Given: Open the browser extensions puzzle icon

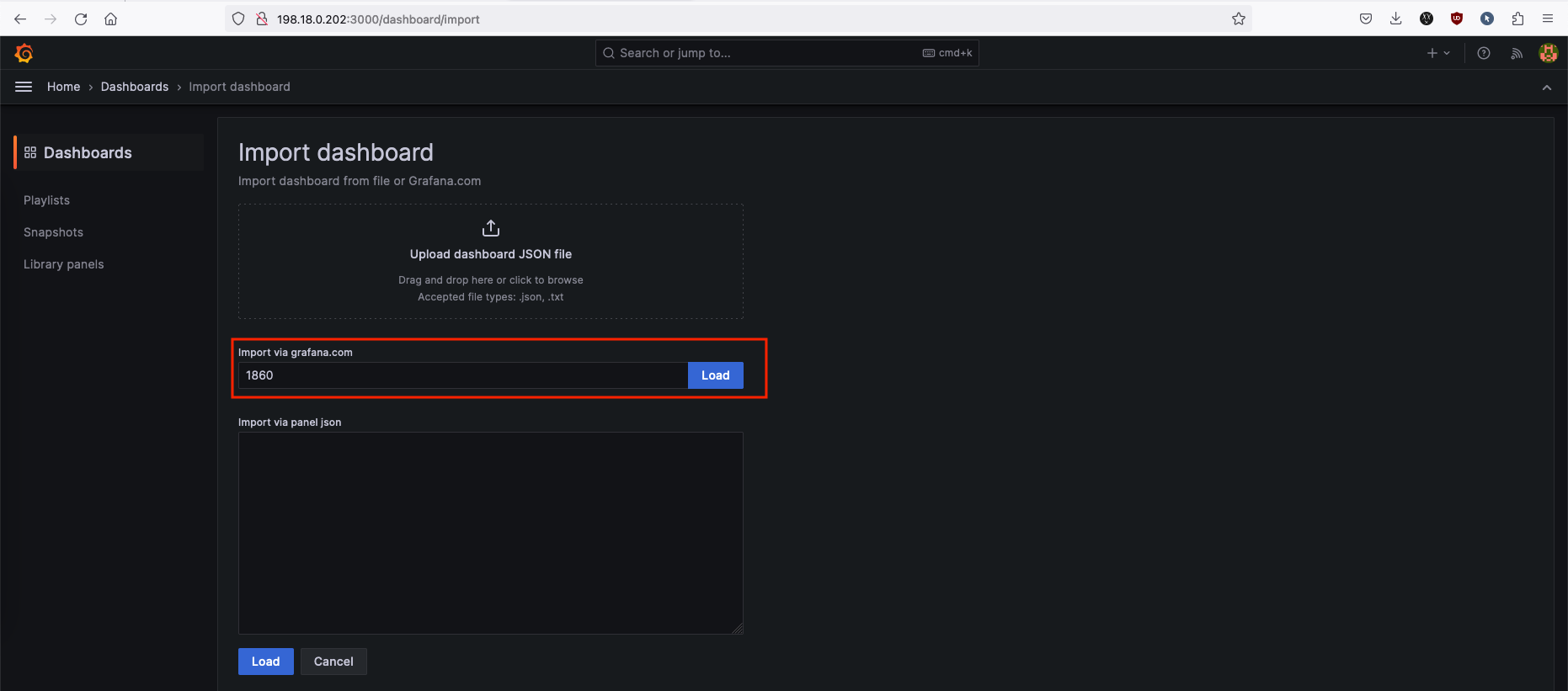Looking at the screenshot, I should coord(1517,19).
